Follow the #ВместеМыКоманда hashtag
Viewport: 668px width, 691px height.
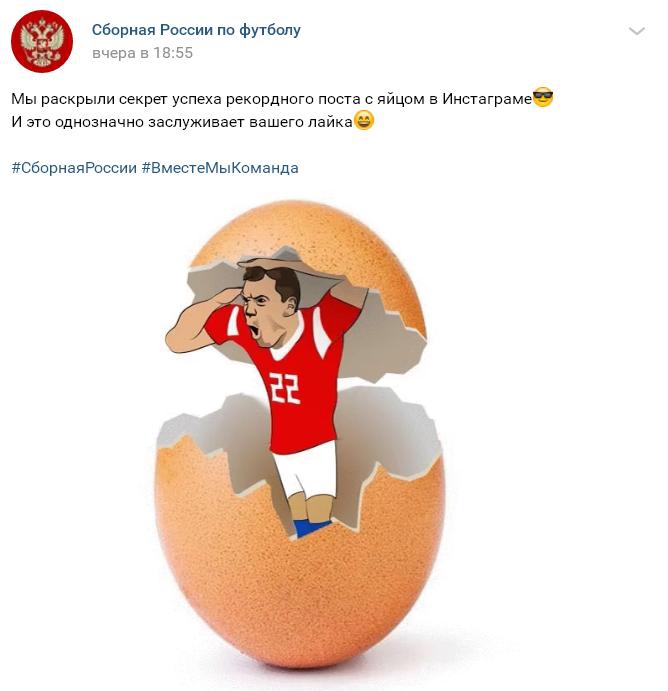pos(220,168)
